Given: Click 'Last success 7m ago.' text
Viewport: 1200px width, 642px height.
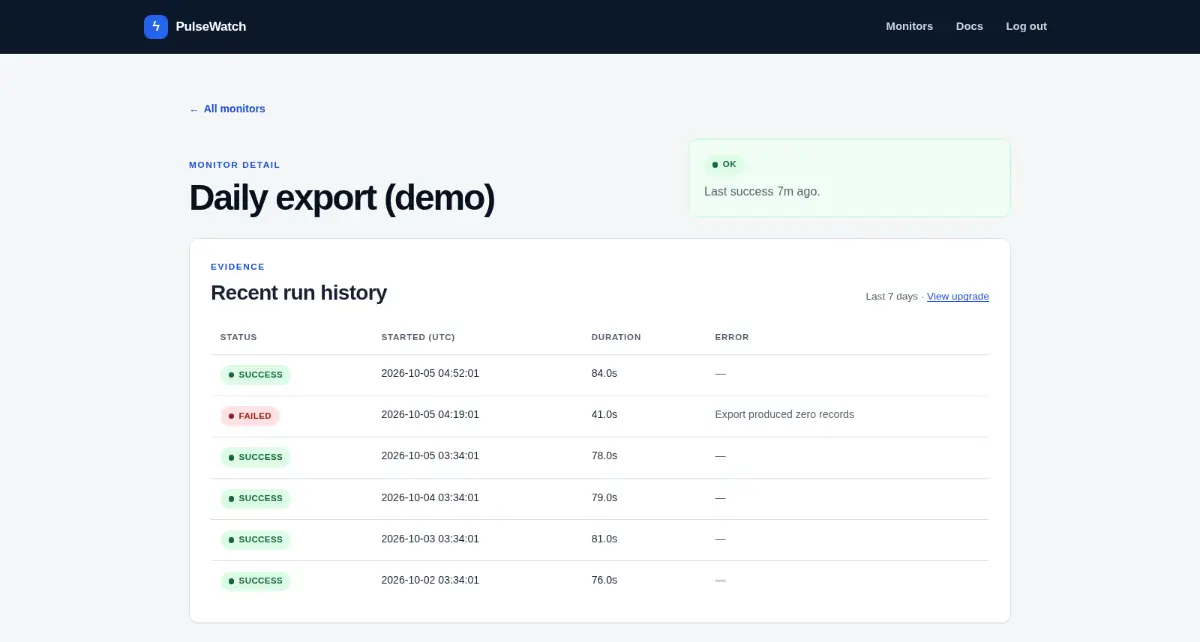Looking at the screenshot, I should [762, 191].
